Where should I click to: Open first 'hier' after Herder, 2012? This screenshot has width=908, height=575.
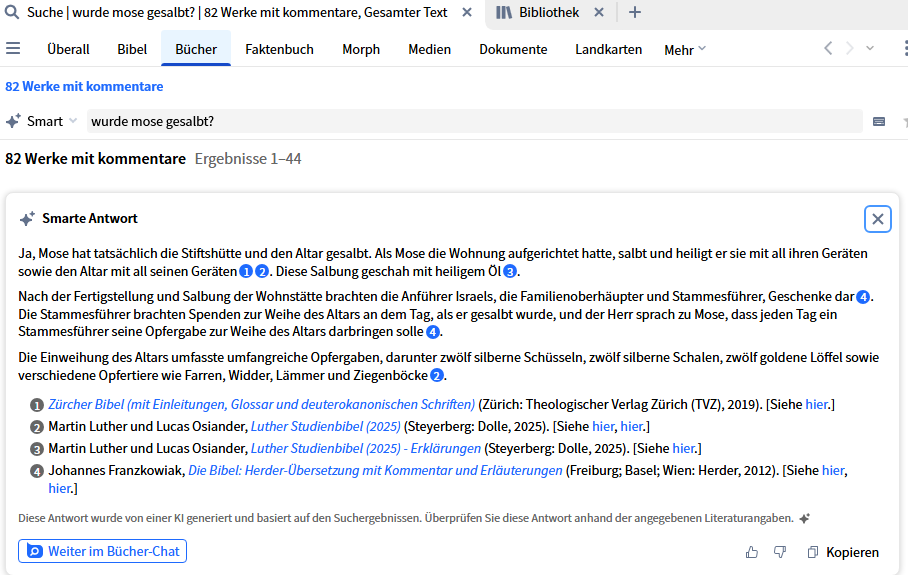click(833, 470)
